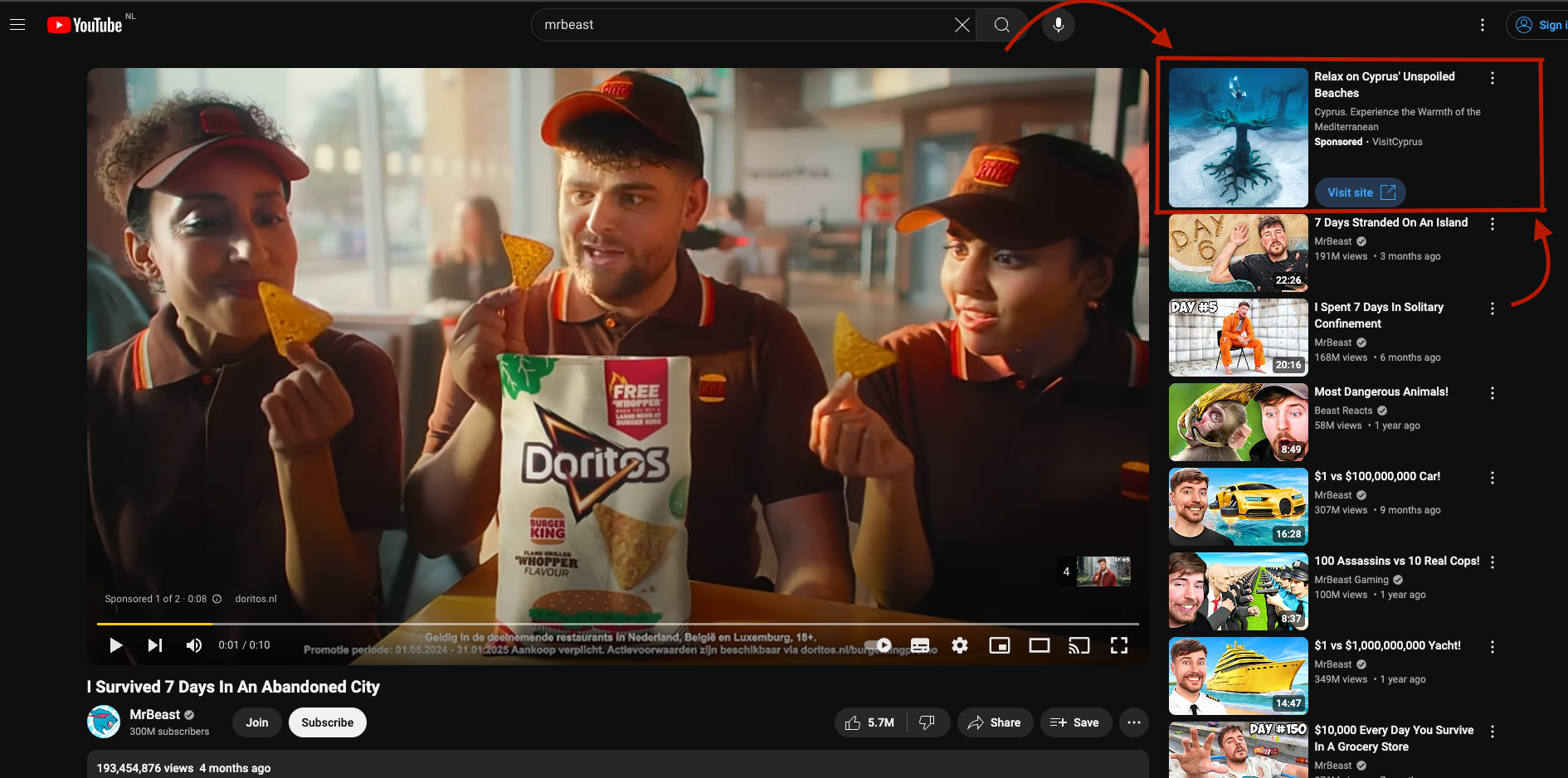Toggle subtitles and closed captions

(x=920, y=645)
